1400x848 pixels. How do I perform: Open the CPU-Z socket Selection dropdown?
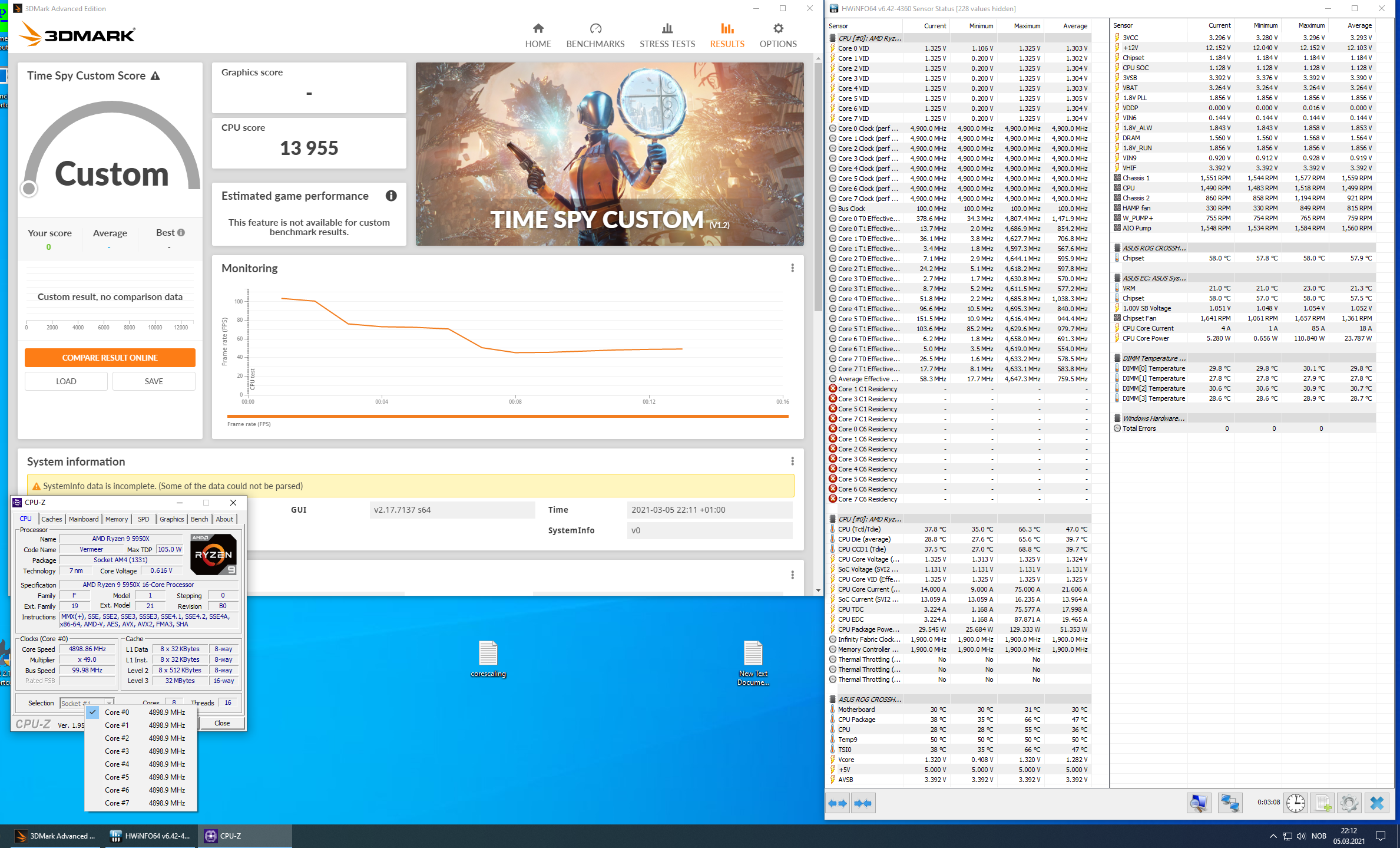point(87,703)
